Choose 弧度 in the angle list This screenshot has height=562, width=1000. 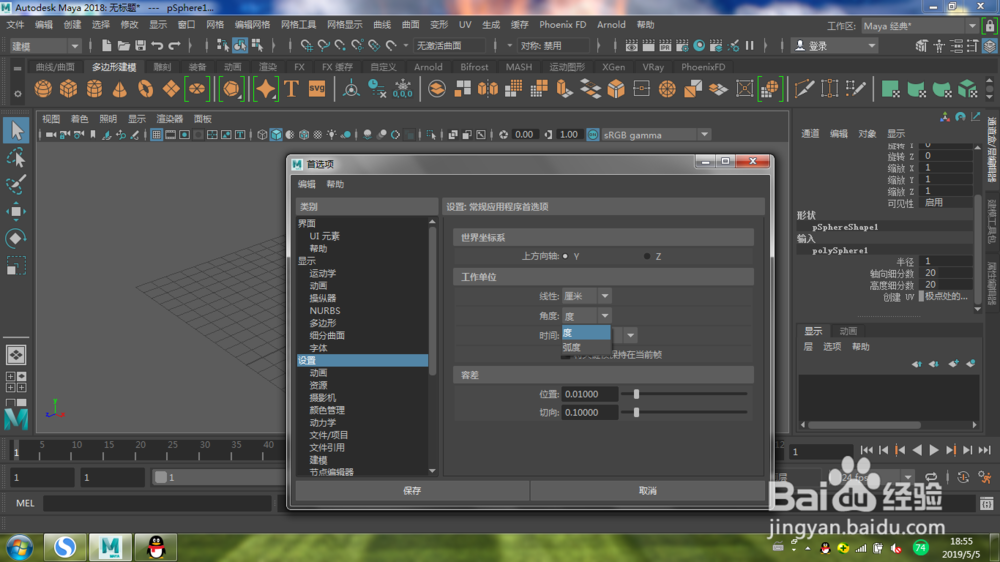tap(585, 348)
